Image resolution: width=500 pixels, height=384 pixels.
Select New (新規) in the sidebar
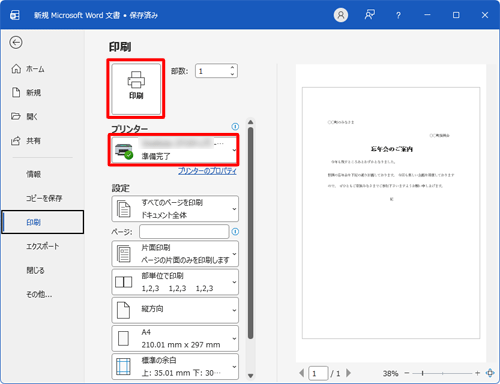tap(26, 92)
